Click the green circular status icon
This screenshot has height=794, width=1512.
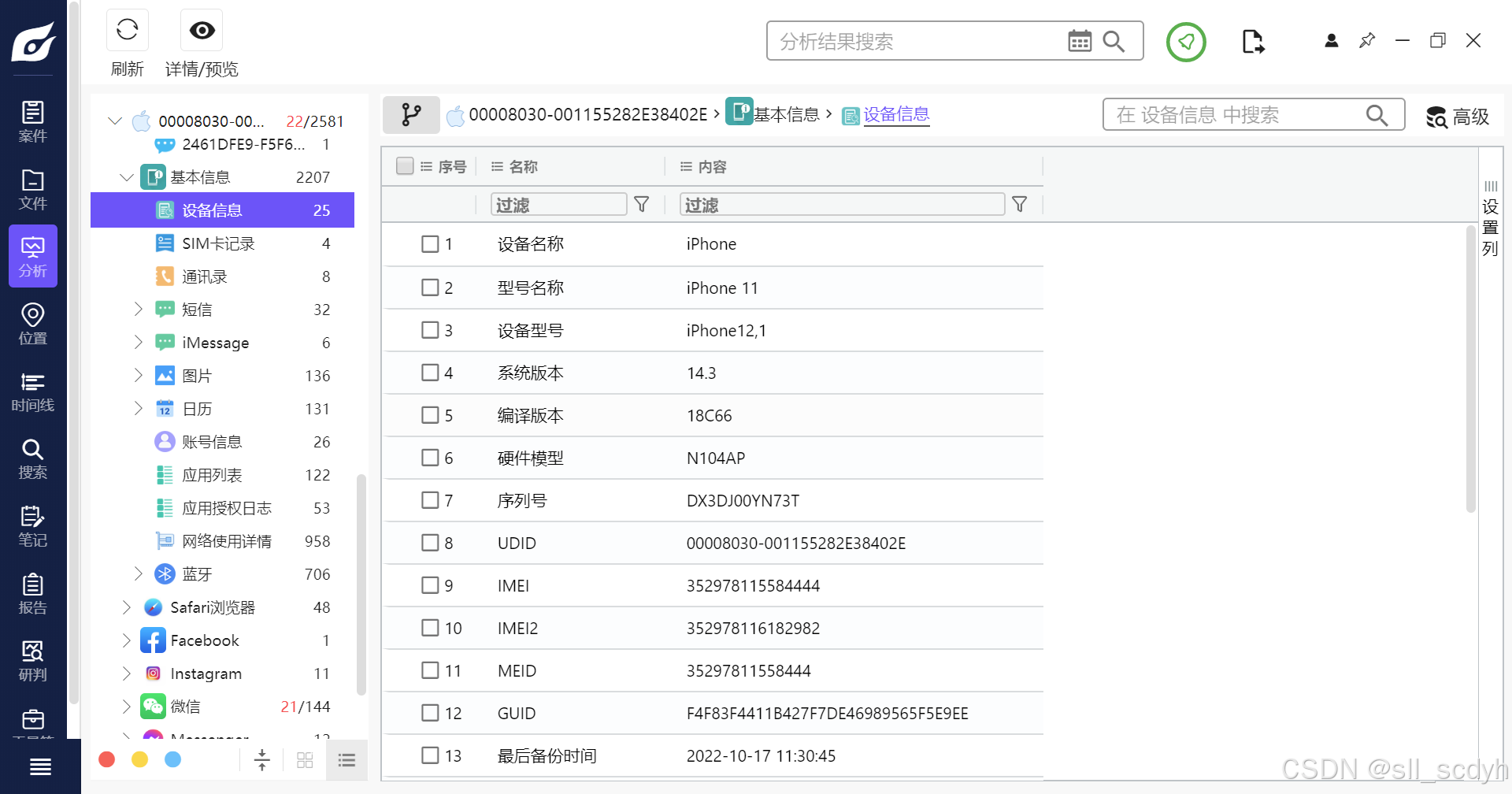pos(1186,42)
